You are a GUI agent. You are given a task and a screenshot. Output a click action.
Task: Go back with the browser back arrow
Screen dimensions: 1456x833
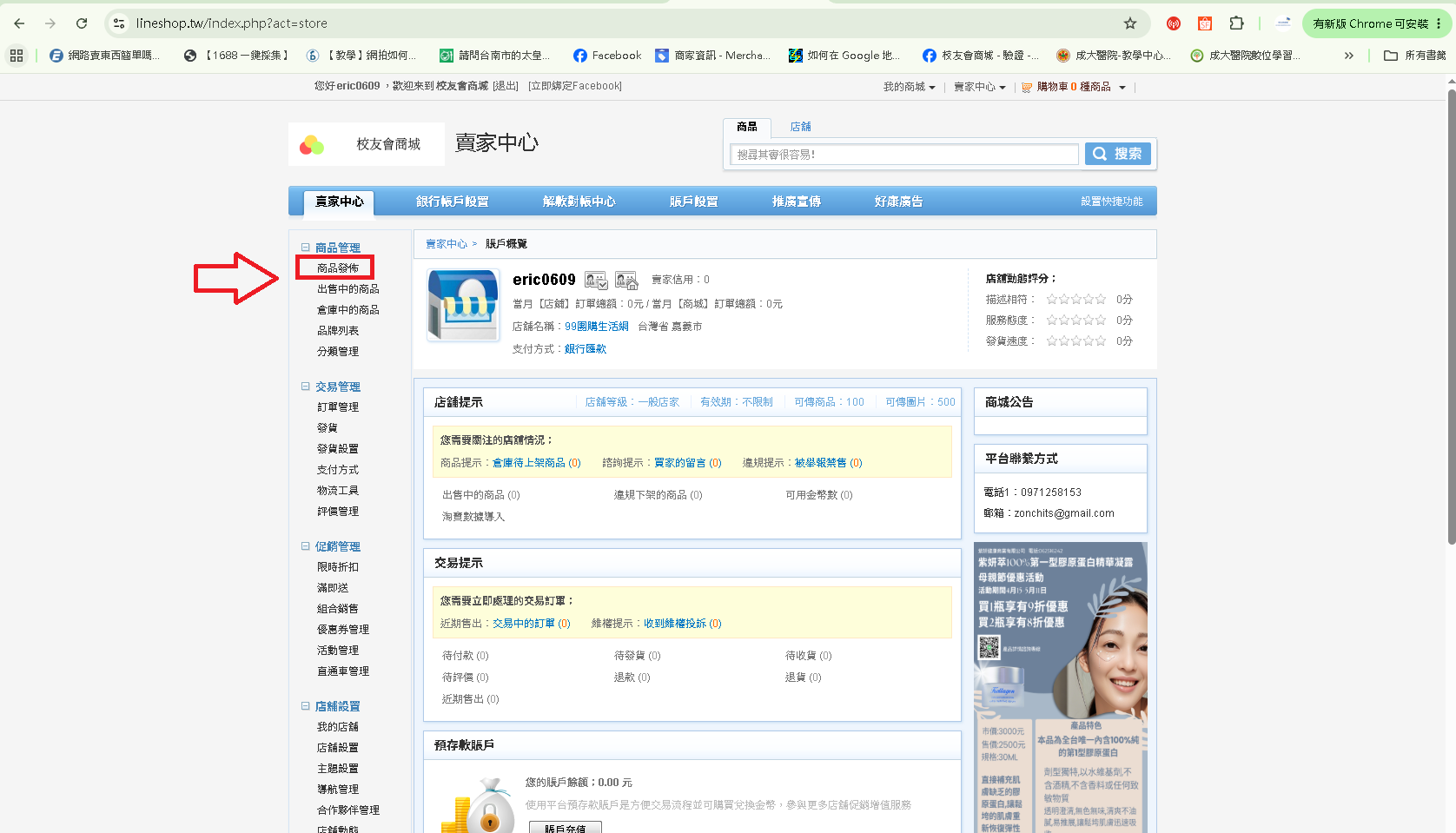19,23
